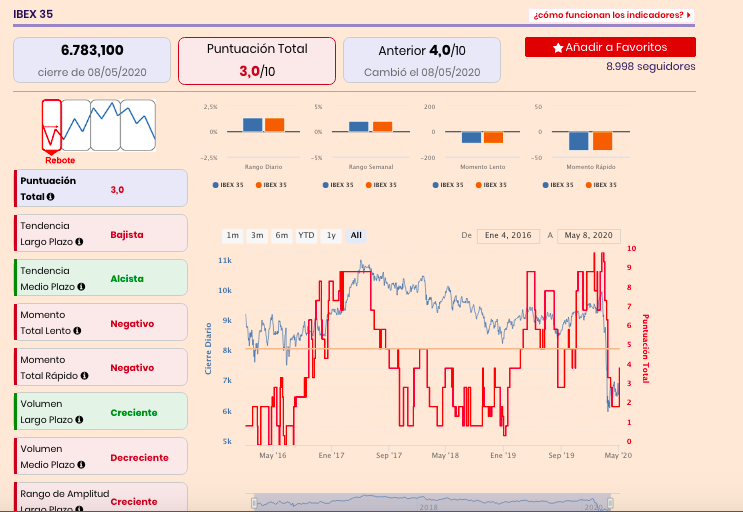
Task: Click the Puntuación Total 3,0/10 card
Action: 257,61
